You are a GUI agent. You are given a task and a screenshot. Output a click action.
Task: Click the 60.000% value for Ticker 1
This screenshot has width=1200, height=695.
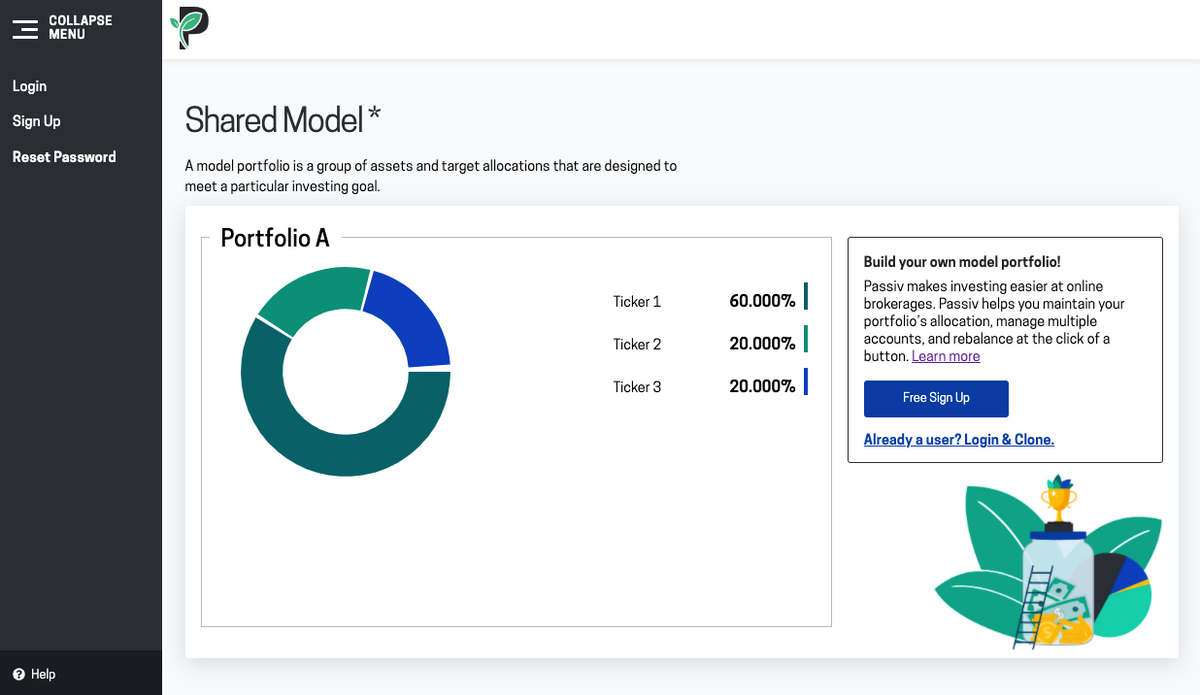click(762, 301)
